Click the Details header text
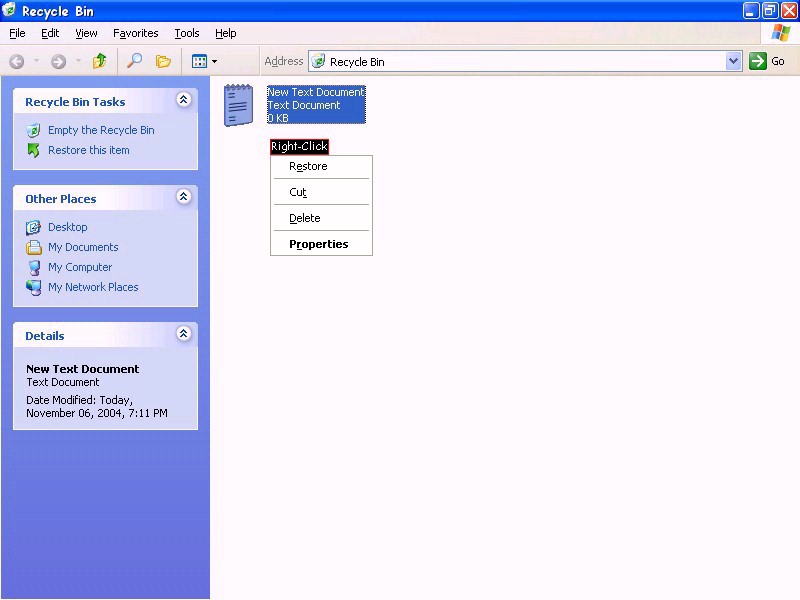Viewport: 800px width, 600px height. point(45,336)
